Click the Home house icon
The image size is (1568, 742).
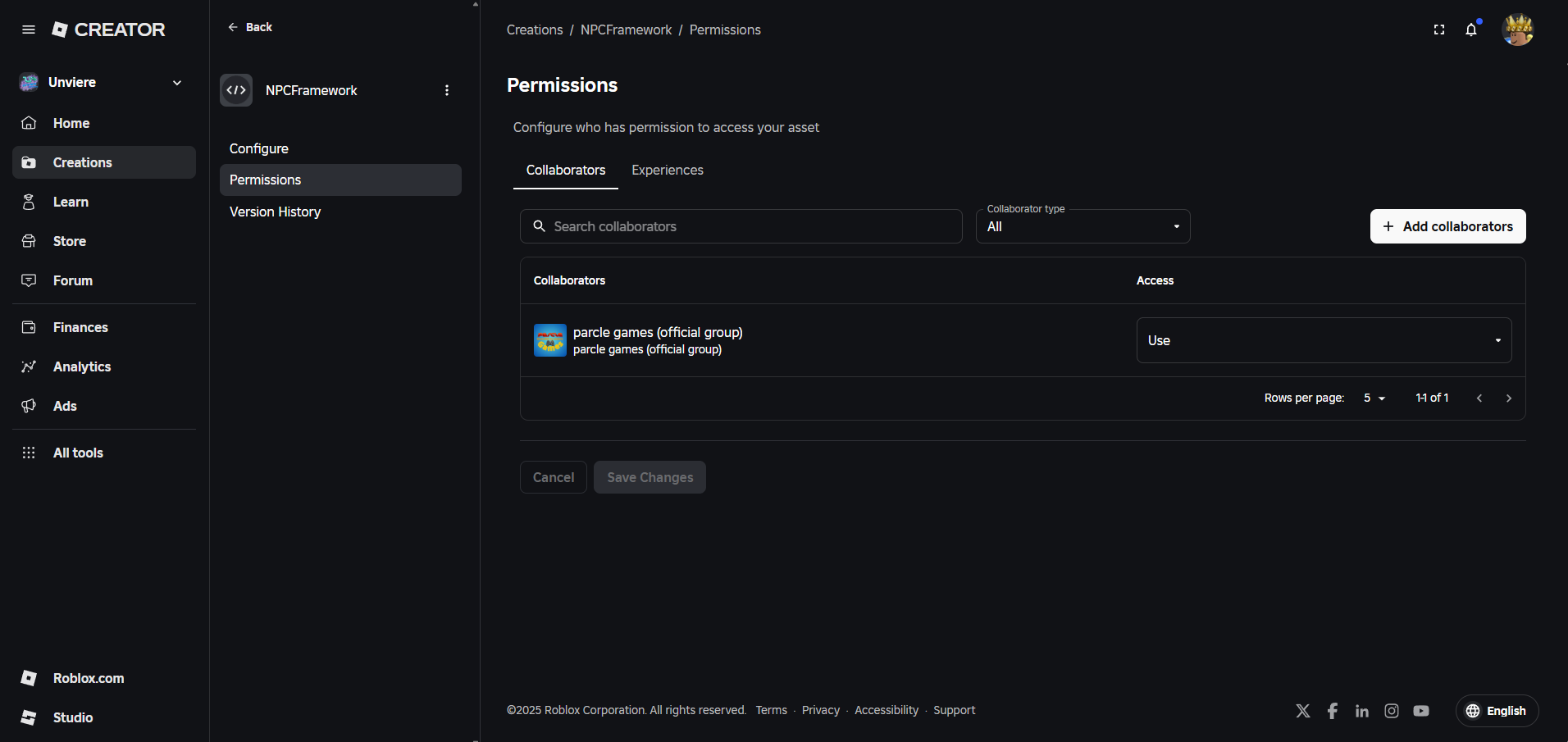[29, 123]
